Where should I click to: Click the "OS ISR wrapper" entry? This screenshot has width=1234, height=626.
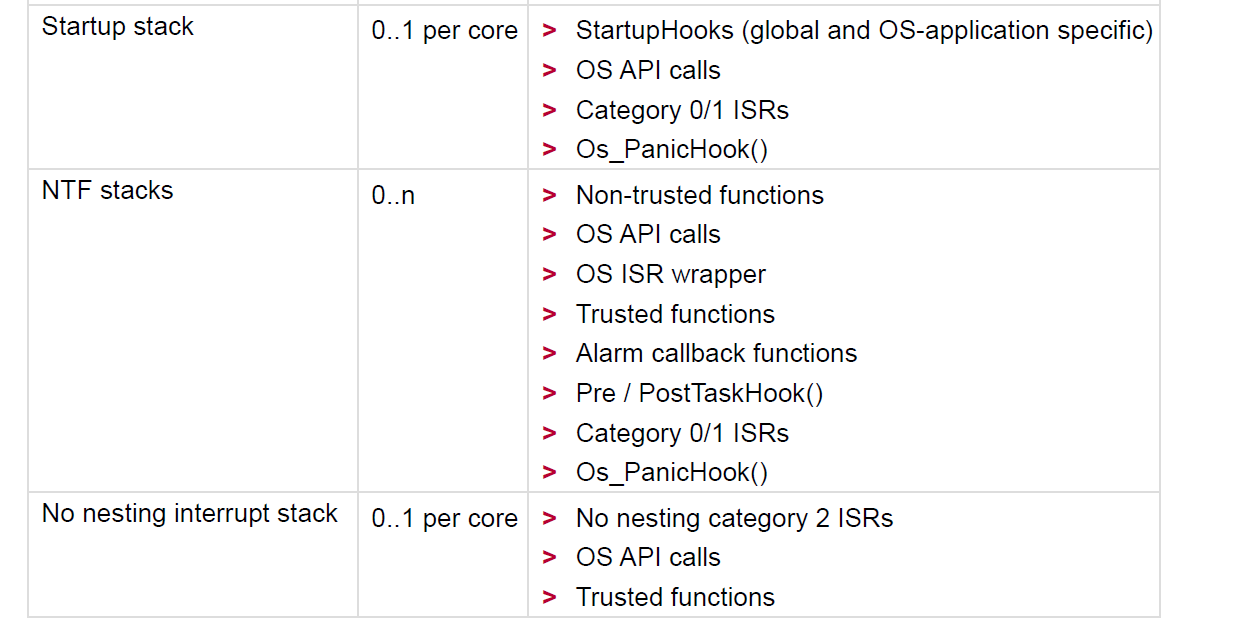(x=670, y=275)
